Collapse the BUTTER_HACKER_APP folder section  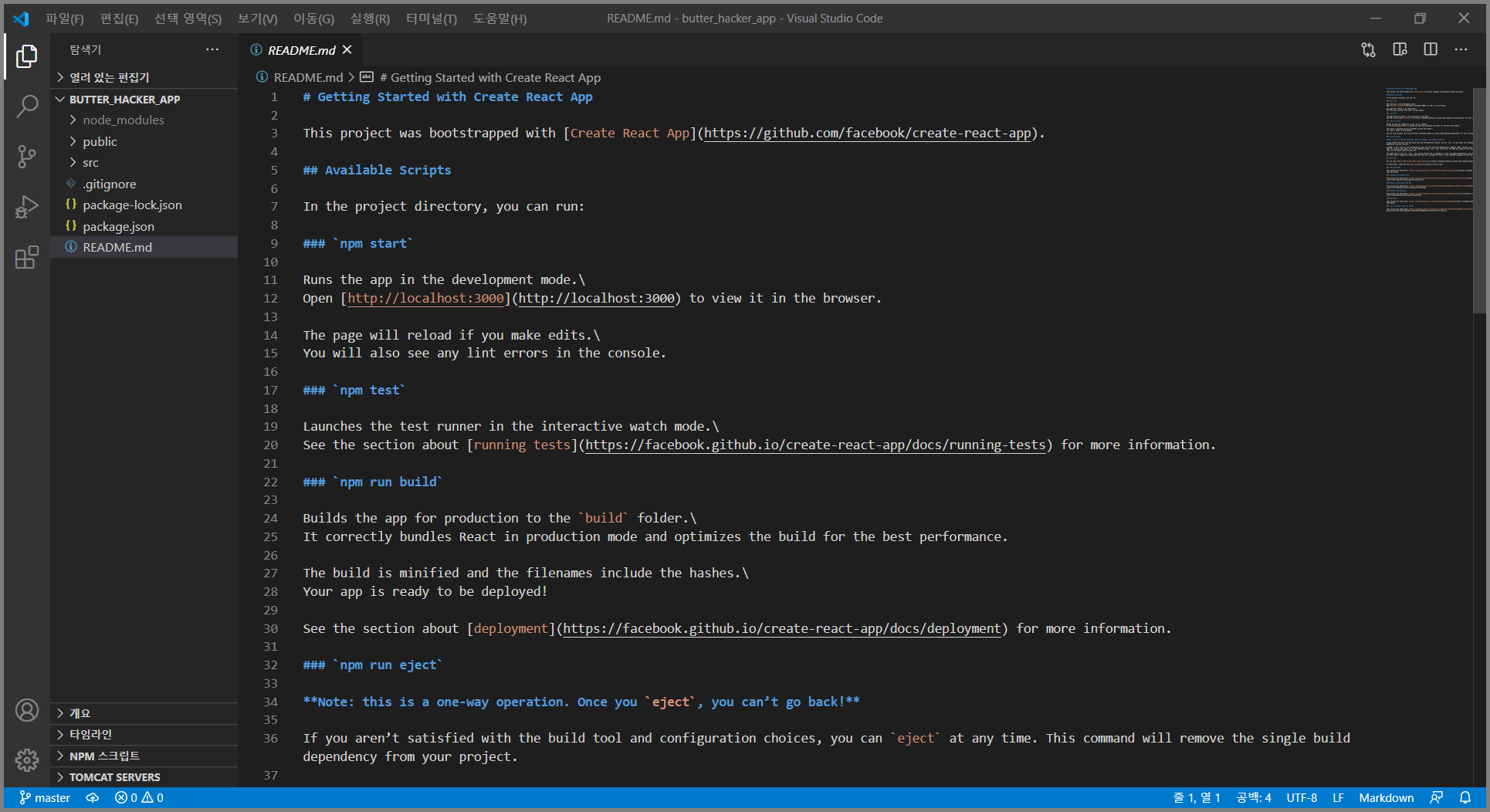point(144,100)
